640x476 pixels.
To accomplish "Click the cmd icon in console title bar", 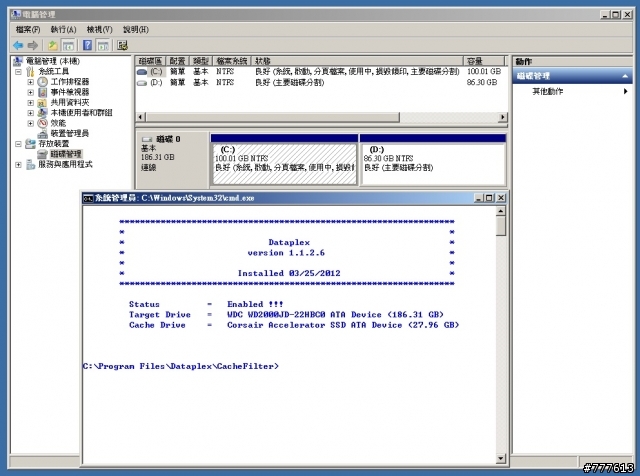I will 88,198.
